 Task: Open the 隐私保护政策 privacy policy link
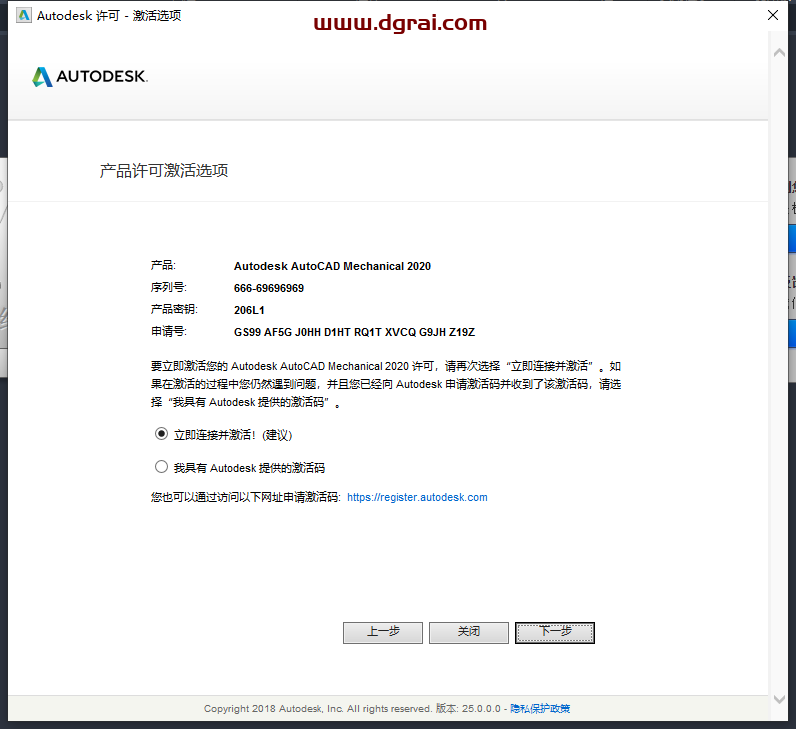[540, 709]
